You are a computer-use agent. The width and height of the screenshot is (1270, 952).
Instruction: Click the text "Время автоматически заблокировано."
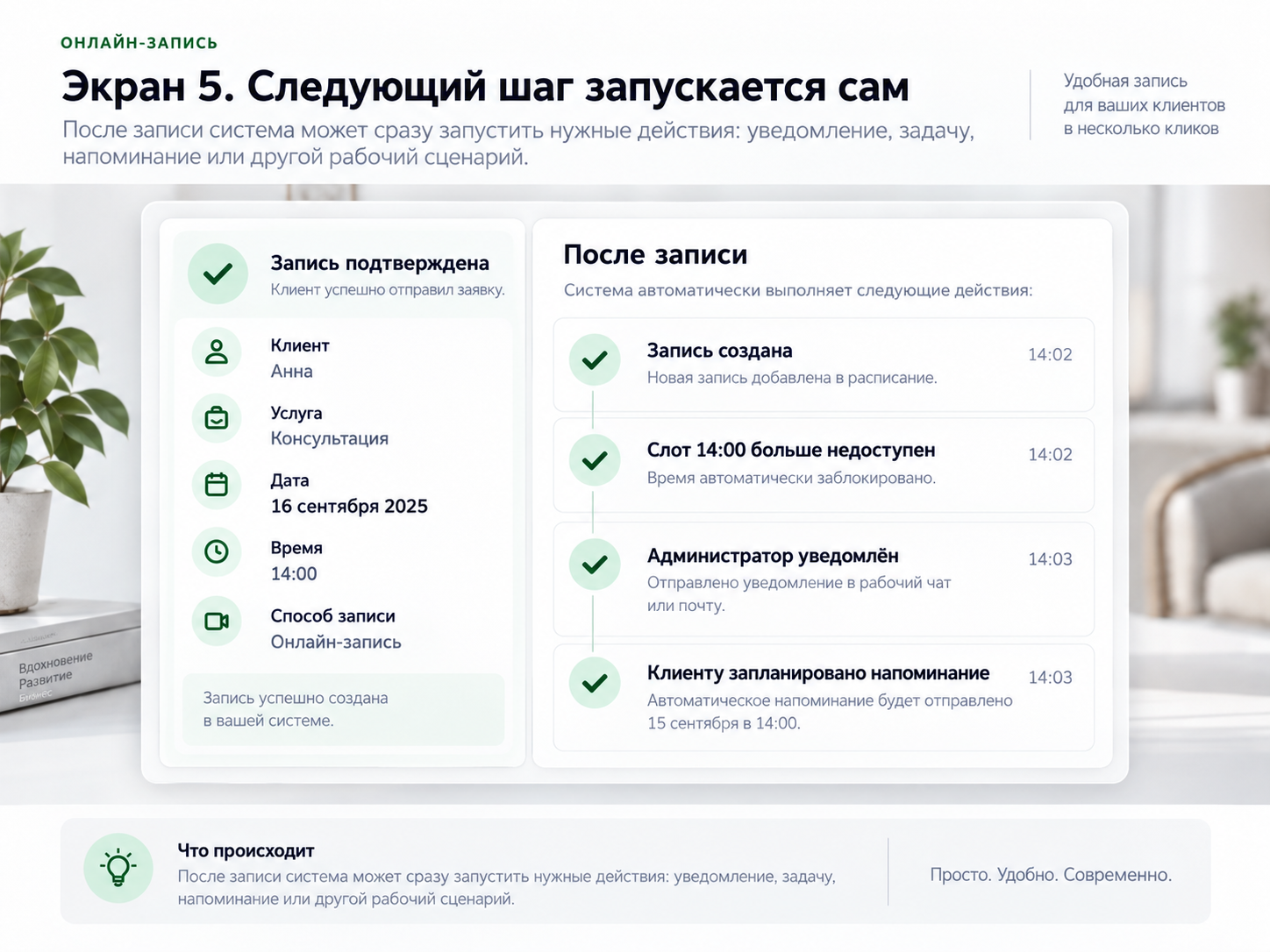pos(791,478)
